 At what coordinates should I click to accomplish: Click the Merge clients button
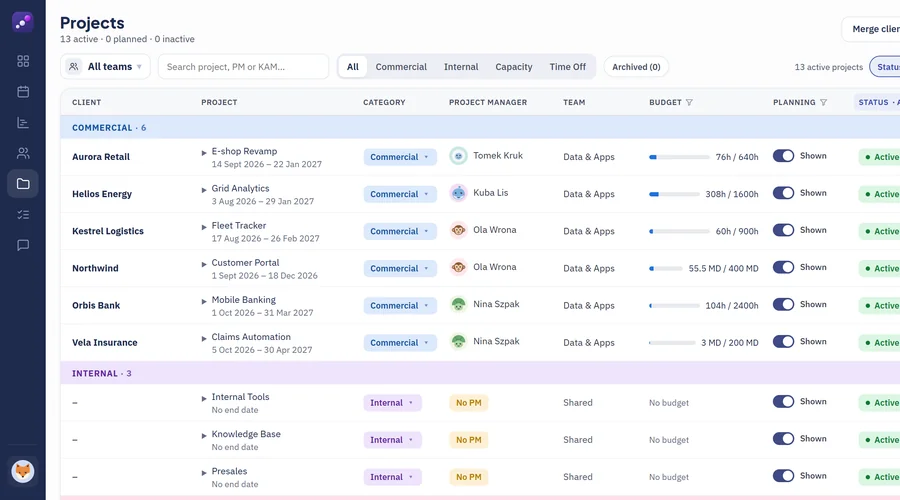pyautogui.click(x=871, y=29)
